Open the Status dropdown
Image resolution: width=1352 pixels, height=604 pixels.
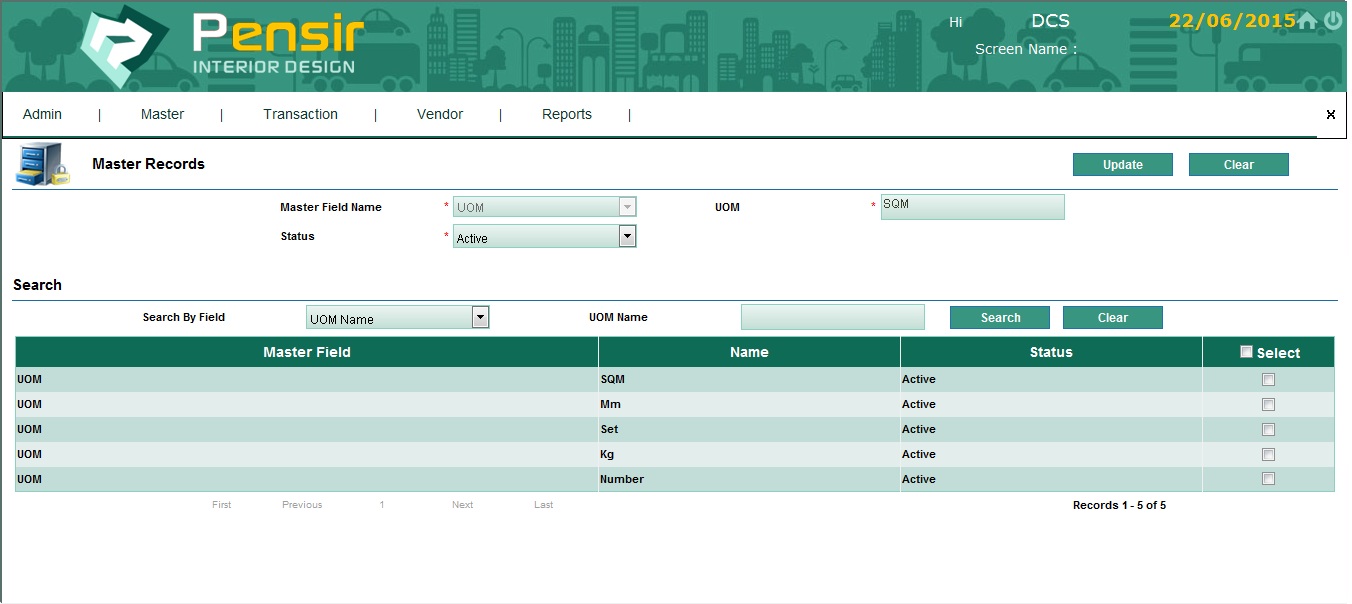click(x=627, y=237)
